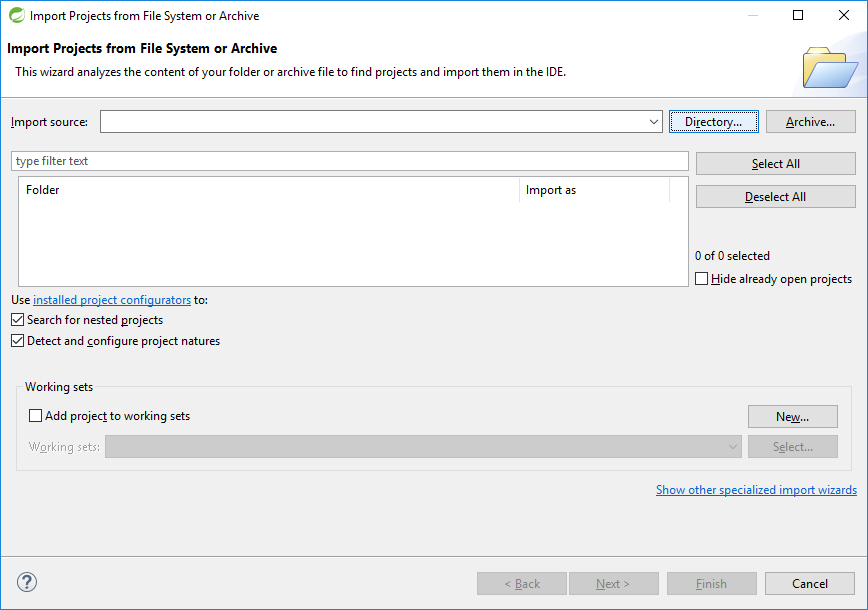Image resolution: width=868 pixels, height=610 pixels.
Task: Open installed project configurators link
Action: click(x=112, y=300)
